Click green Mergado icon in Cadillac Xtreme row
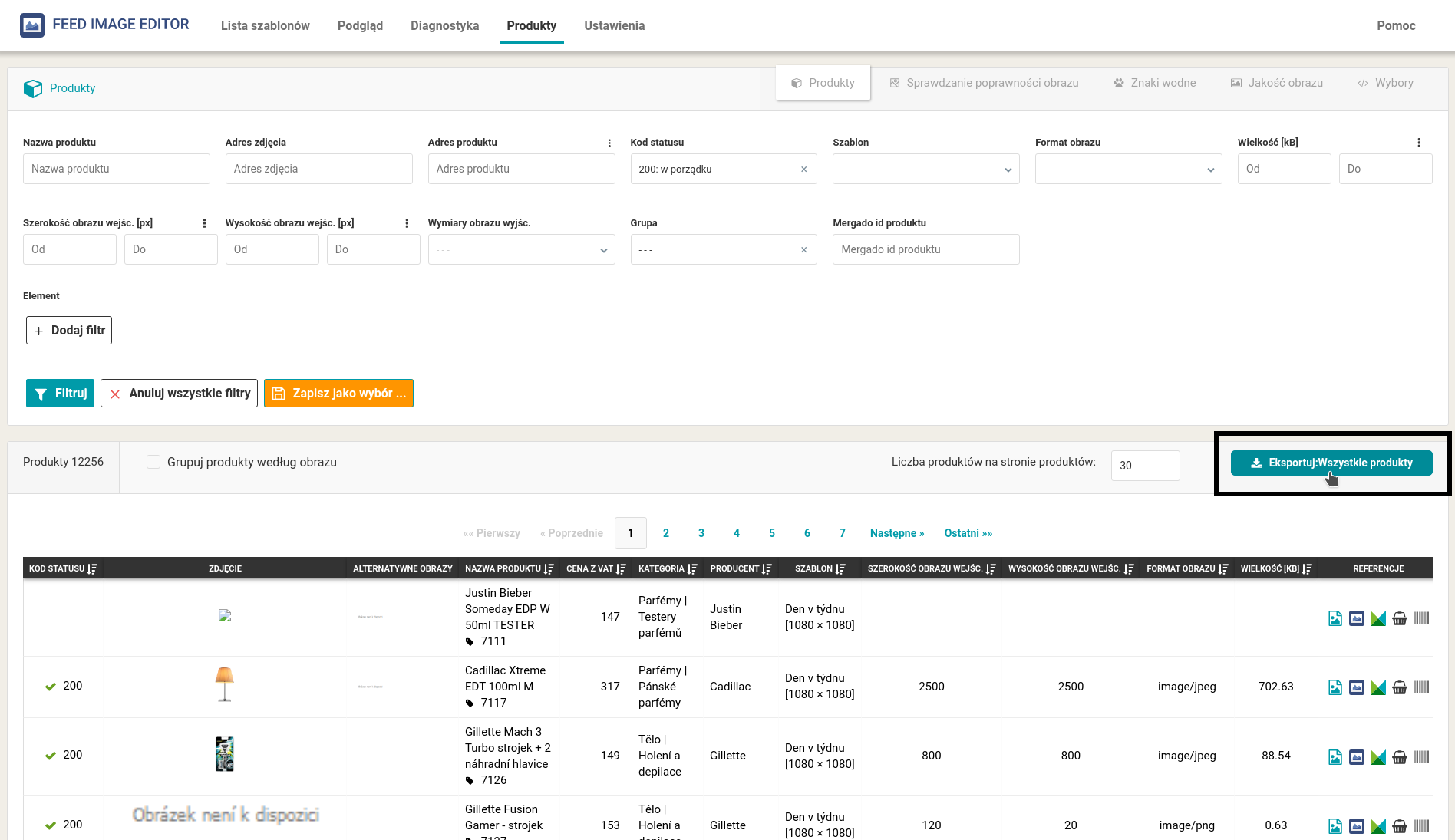1455x840 pixels. (1378, 687)
